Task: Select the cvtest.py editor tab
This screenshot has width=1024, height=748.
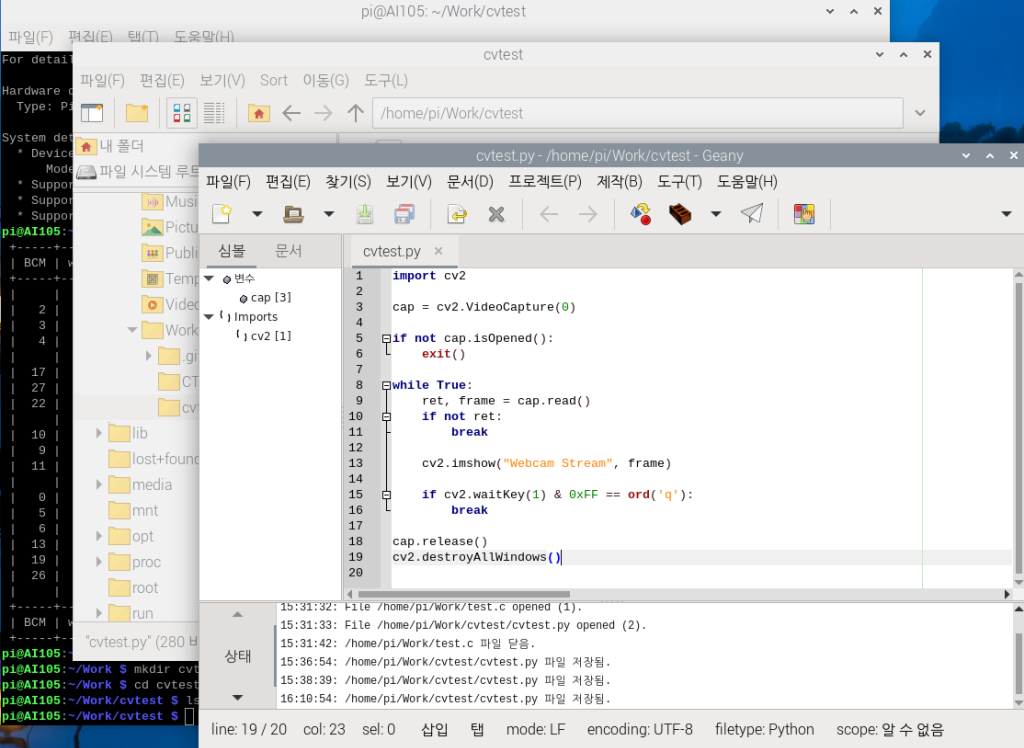Action: [392, 252]
